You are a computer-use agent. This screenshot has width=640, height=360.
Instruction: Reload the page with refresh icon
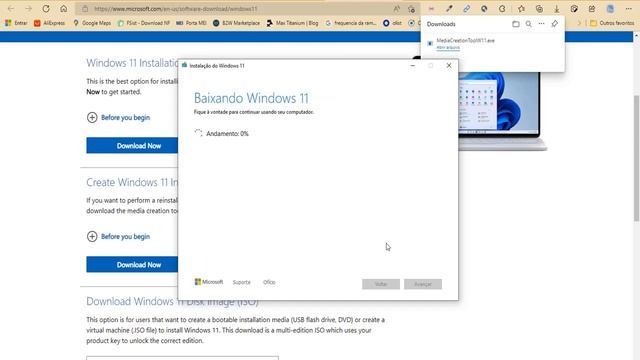(46, 9)
